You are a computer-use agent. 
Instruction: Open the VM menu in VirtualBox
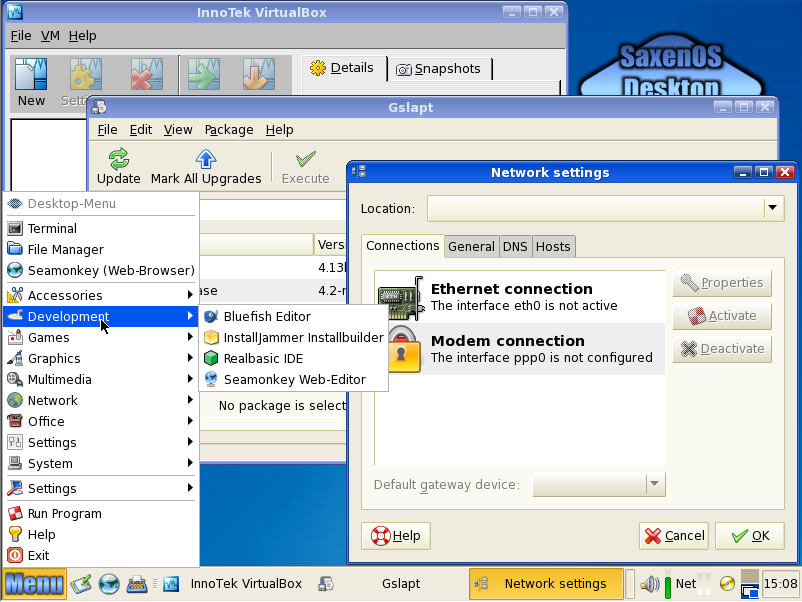(50, 36)
